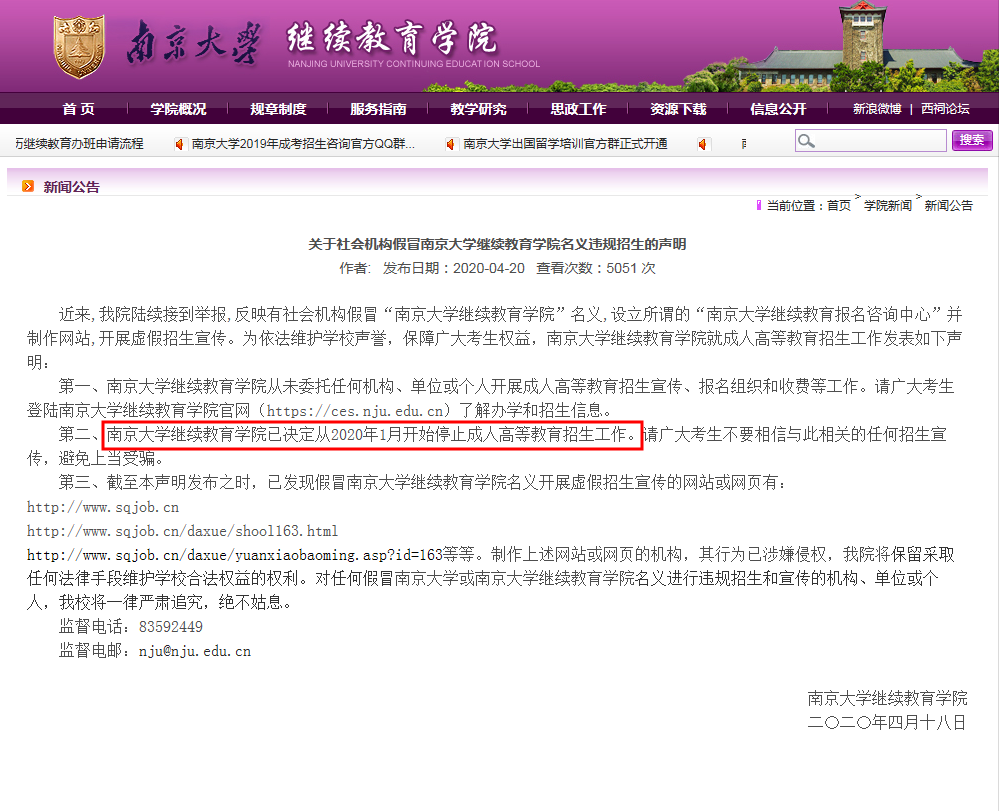
Task: Click the 继续教育学院 banner title
Action: tap(392, 38)
